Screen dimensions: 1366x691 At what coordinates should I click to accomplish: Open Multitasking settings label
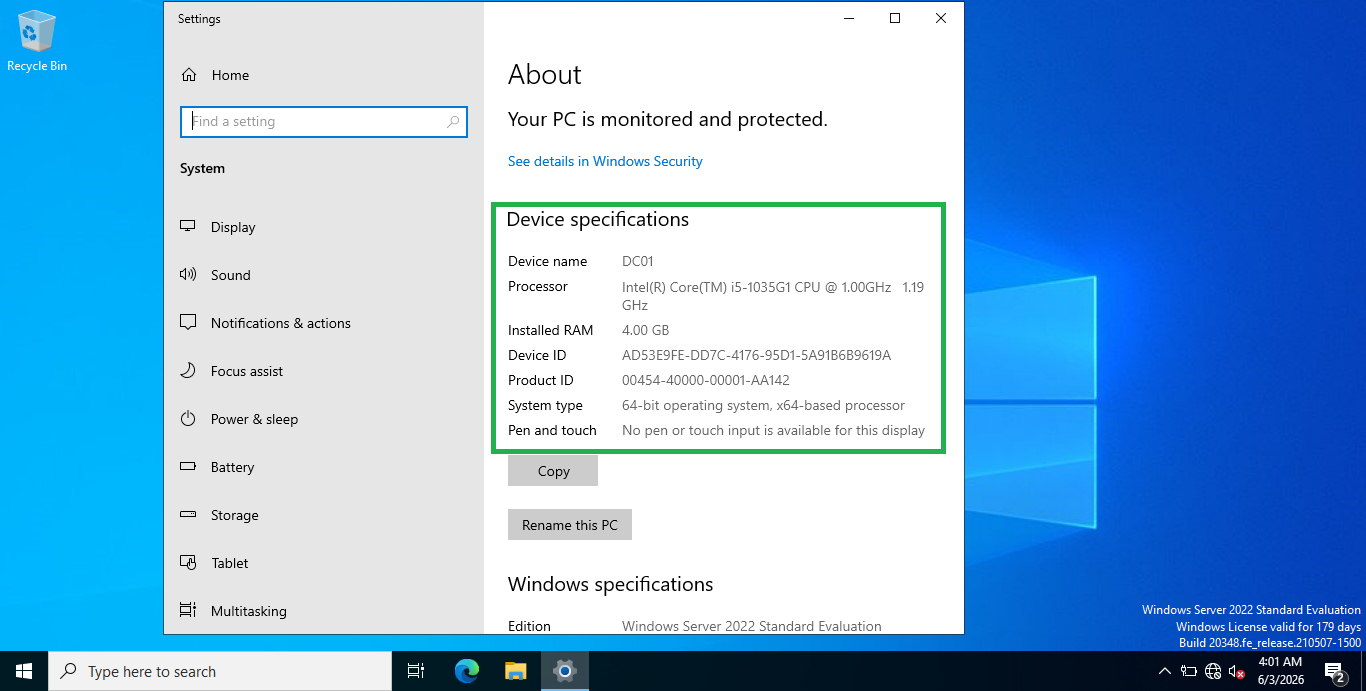[249, 611]
